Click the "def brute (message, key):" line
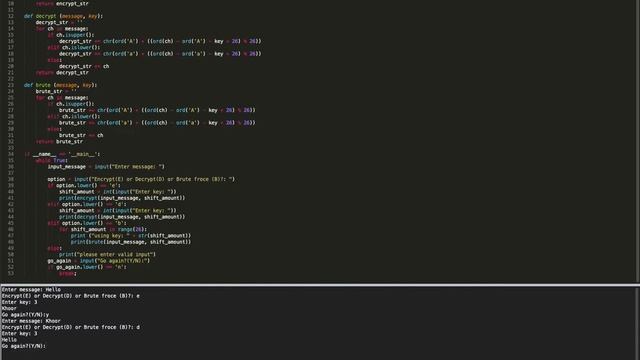The image size is (640, 360). pos(60,85)
